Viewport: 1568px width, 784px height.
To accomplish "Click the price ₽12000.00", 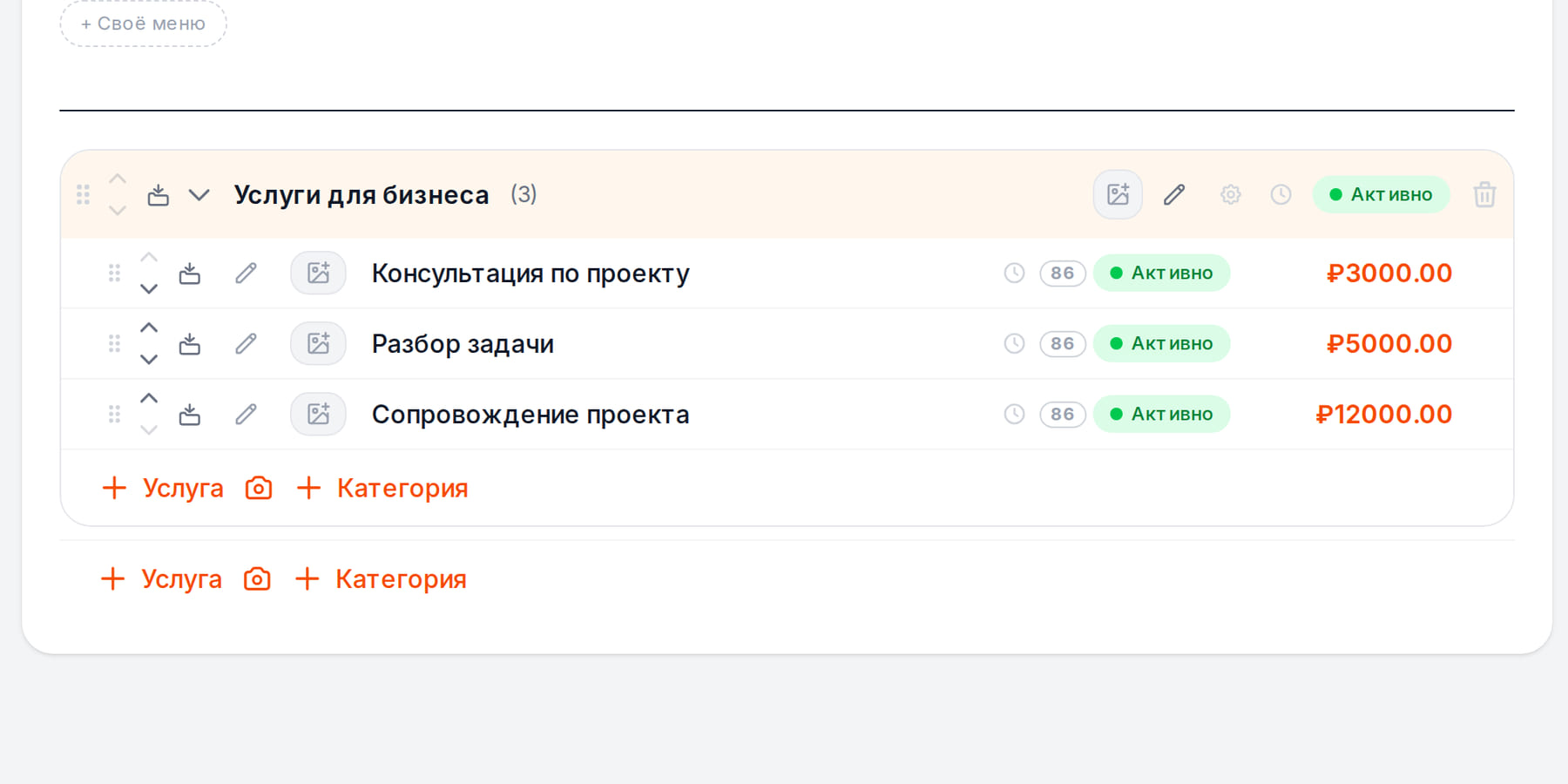I will coord(1383,415).
